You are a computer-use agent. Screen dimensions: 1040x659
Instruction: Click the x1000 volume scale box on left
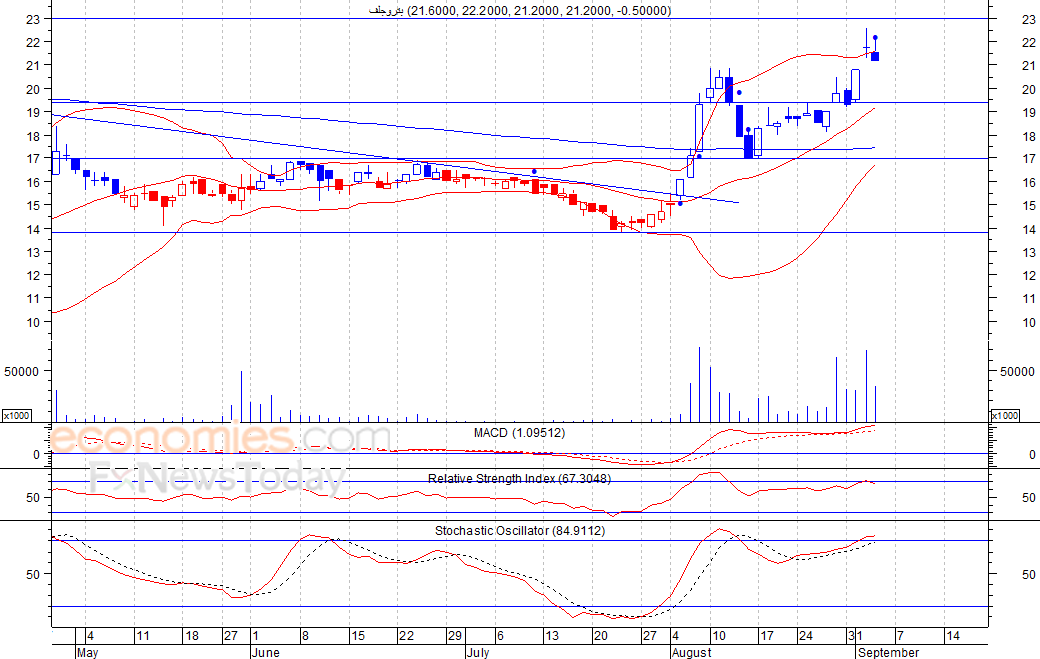(x=17, y=416)
